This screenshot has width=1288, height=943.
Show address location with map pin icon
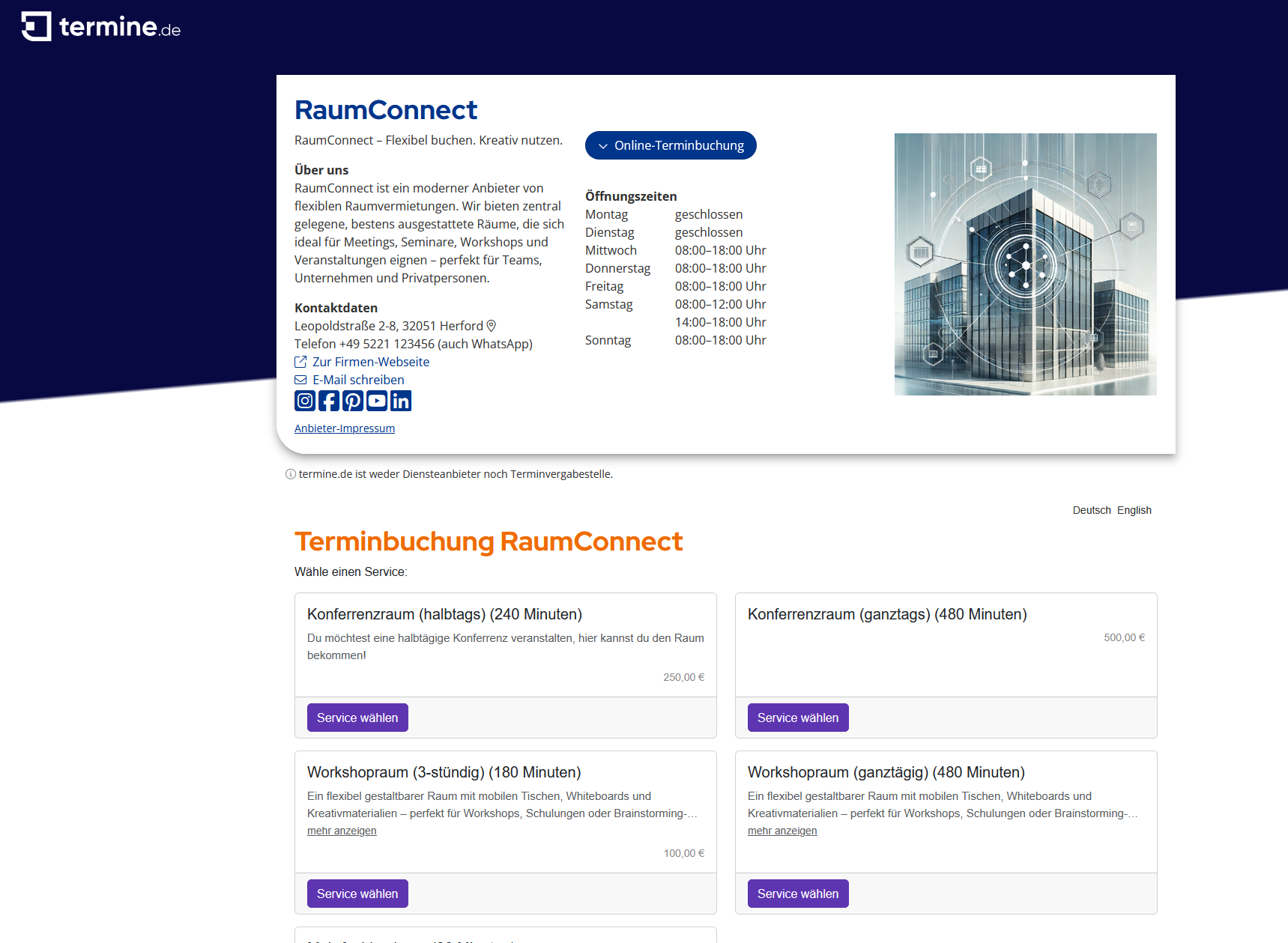[492, 326]
